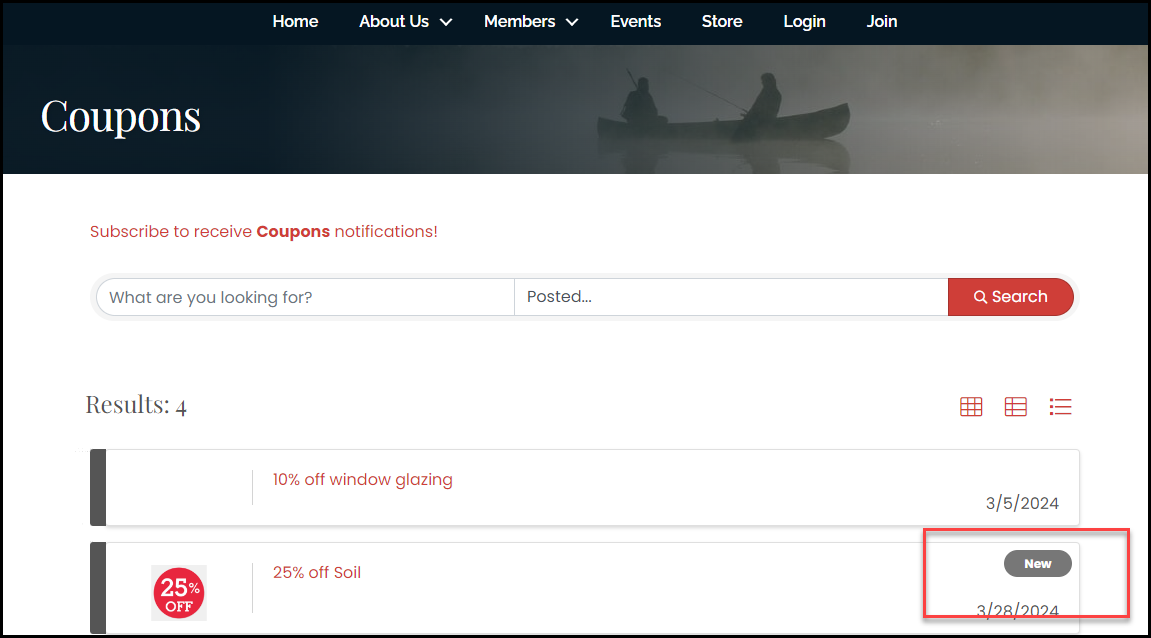Open the 10% off window glazing coupon

[362, 480]
